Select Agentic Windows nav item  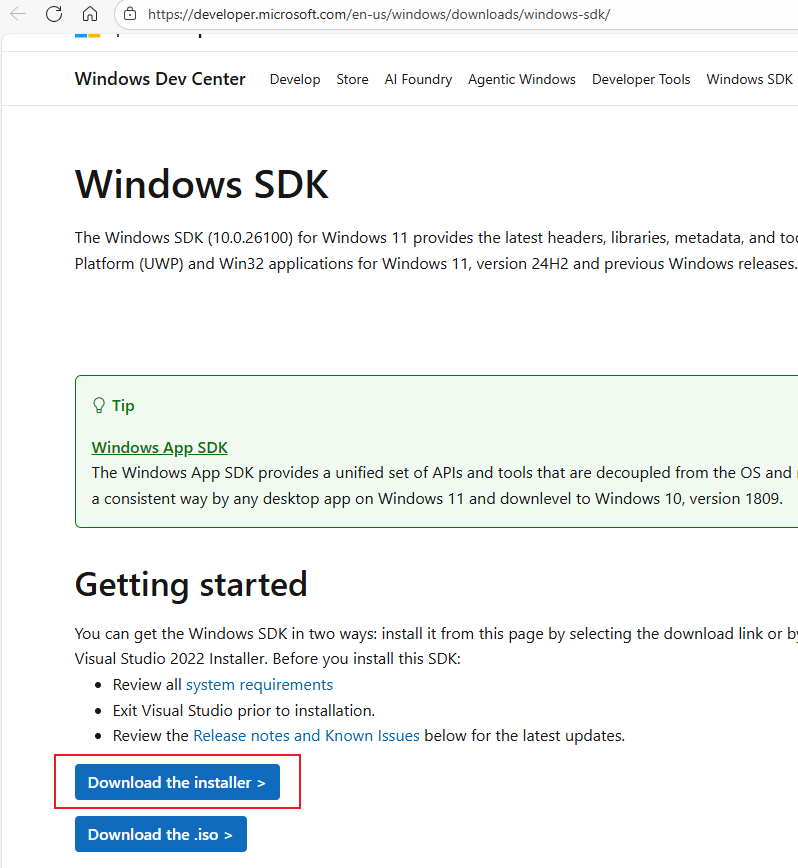click(521, 80)
